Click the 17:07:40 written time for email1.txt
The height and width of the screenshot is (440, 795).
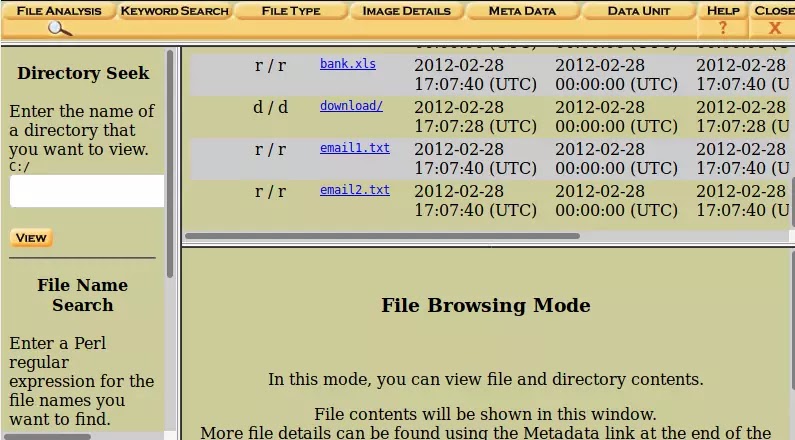pos(476,168)
